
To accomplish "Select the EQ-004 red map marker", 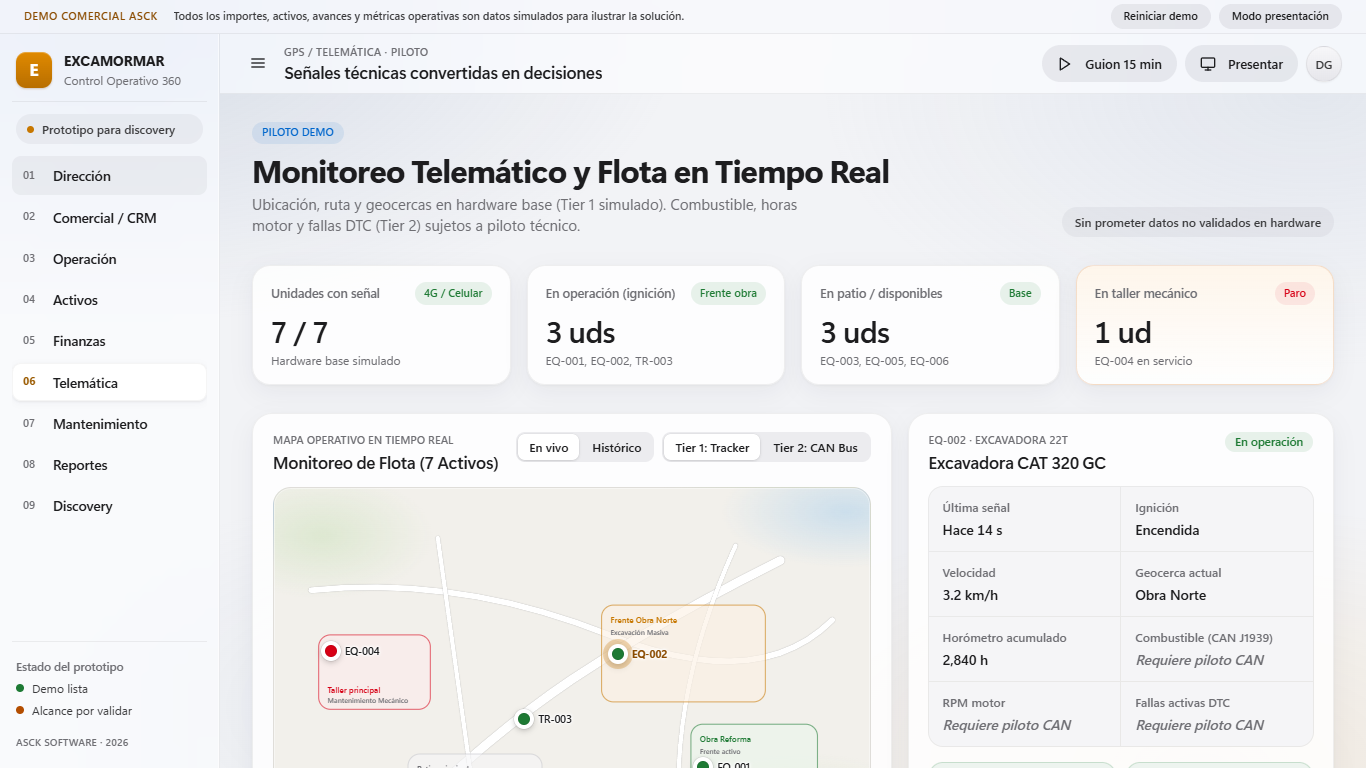I will point(331,651).
